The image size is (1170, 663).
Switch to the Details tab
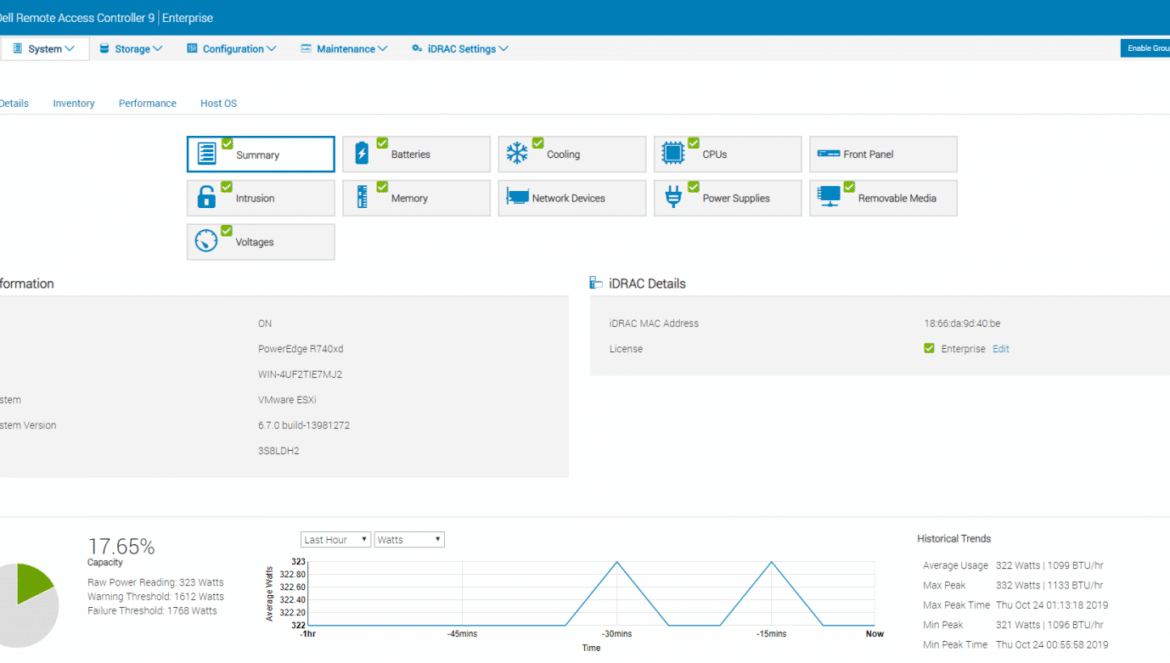pyautogui.click(x=14, y=103)
